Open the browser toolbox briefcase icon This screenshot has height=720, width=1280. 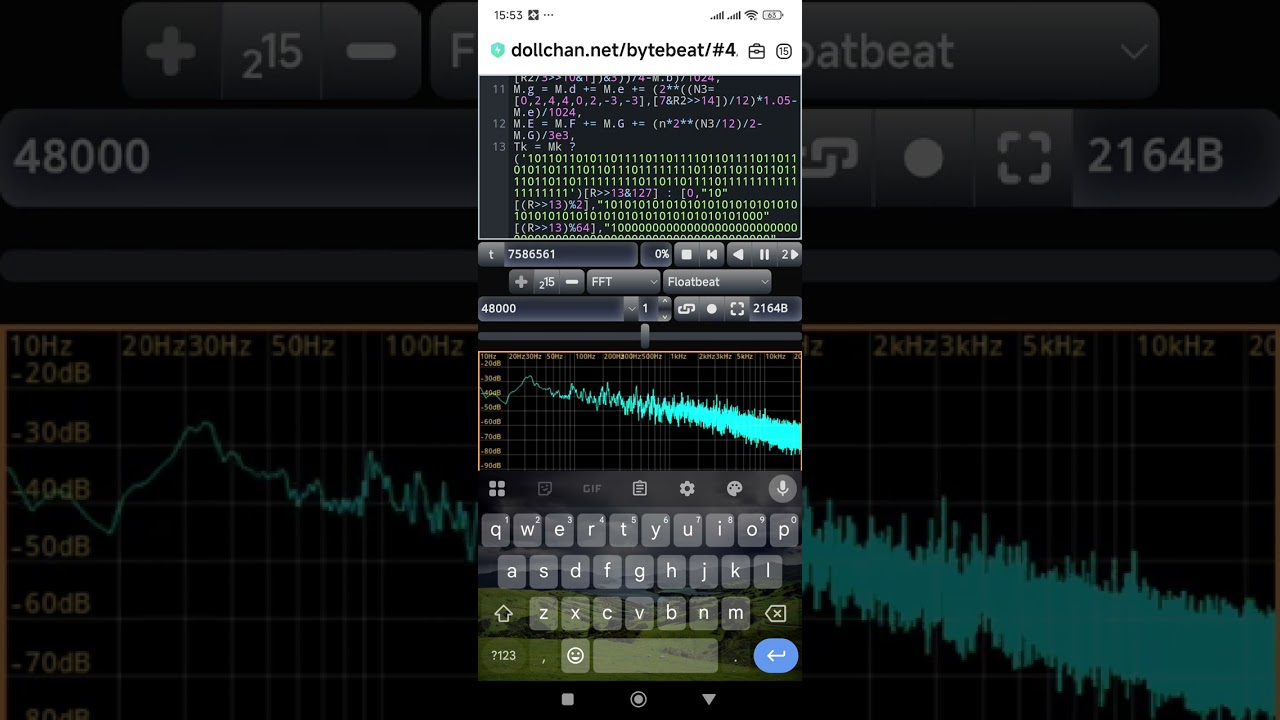(757, 51)
